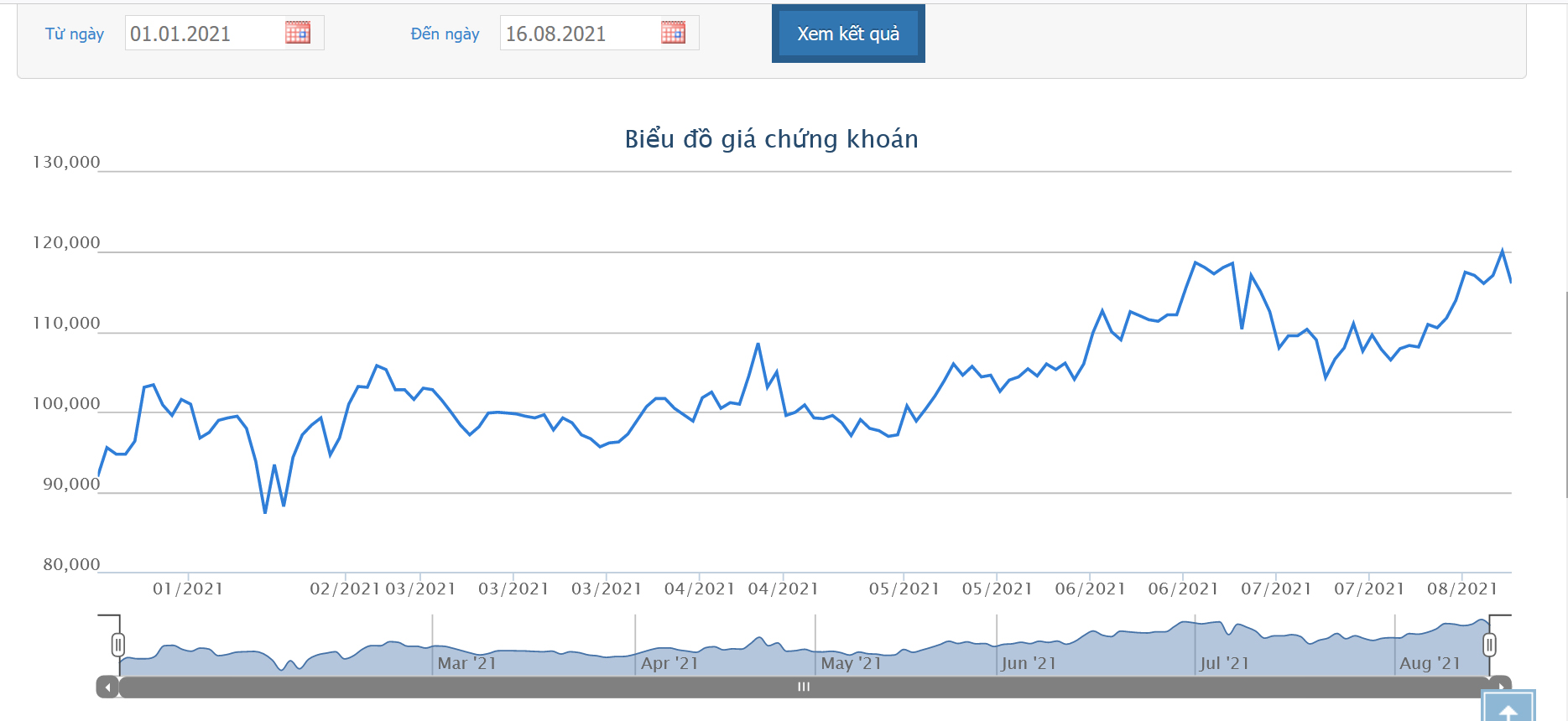Viewport: 1568px width, 721px height.
Task: Click the Aug '21 marker in navigator
Action: (x=1430, y=663)
